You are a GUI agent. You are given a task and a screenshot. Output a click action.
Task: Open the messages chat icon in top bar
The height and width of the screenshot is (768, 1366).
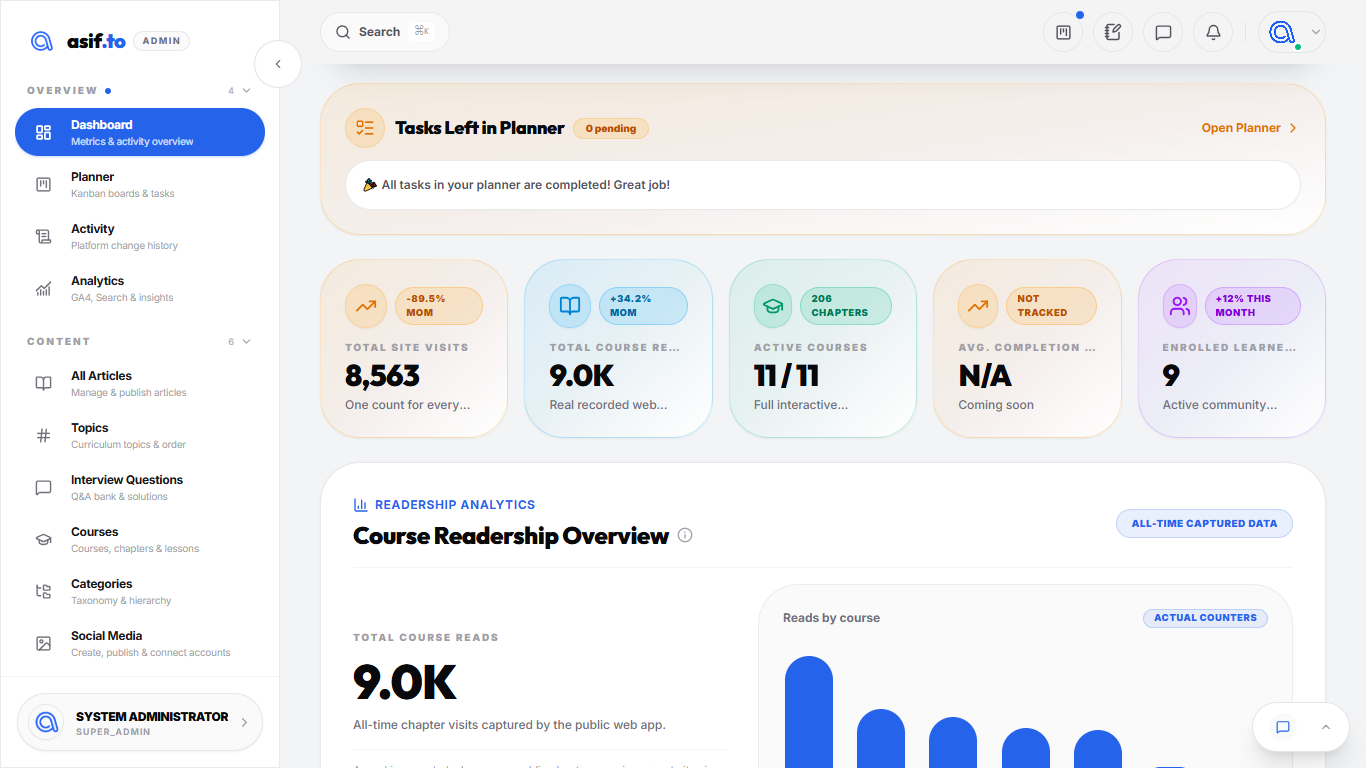click(1163, 32)
